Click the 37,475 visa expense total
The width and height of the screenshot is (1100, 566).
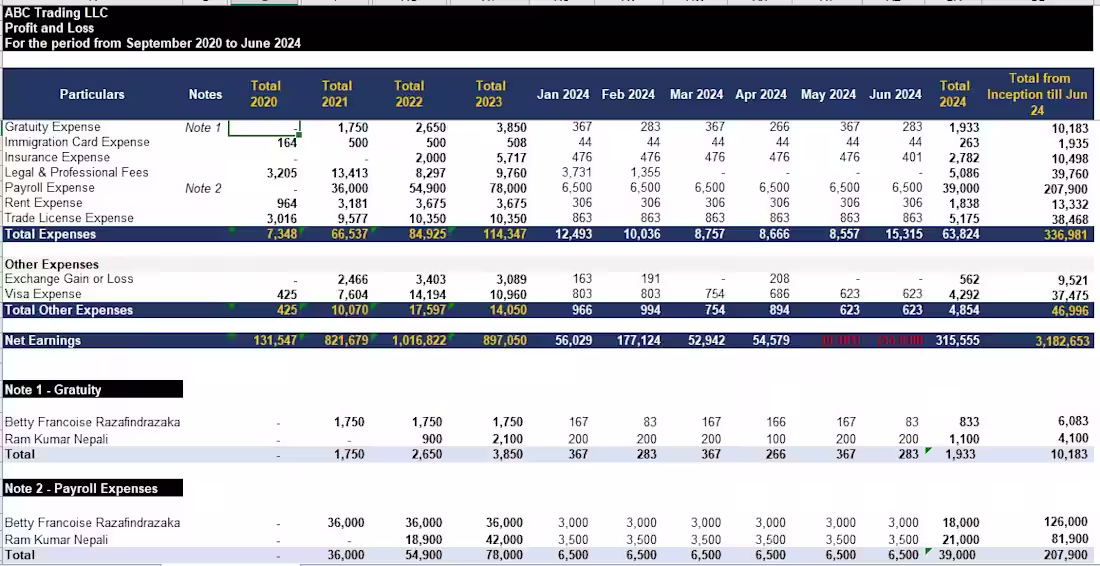click(1069, 296)
